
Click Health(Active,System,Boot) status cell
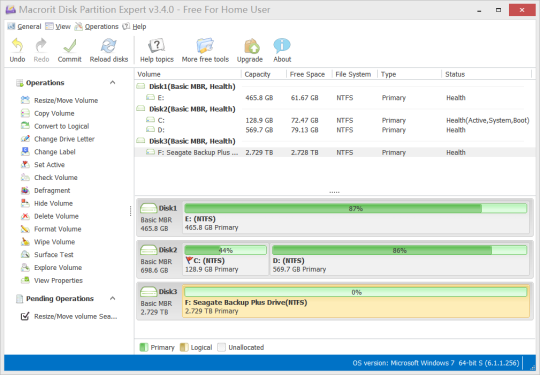488,121
